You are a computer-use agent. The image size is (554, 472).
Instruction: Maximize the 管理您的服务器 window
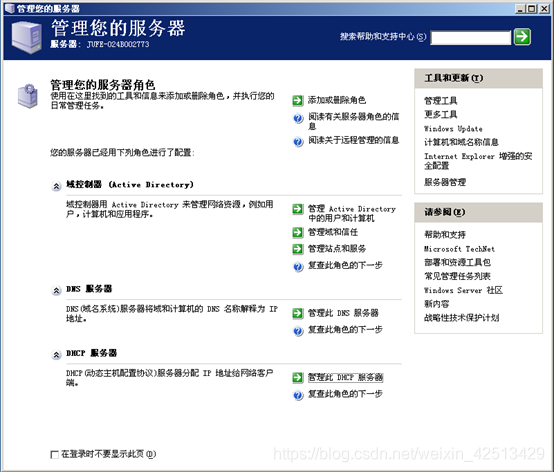coord(531,8)
